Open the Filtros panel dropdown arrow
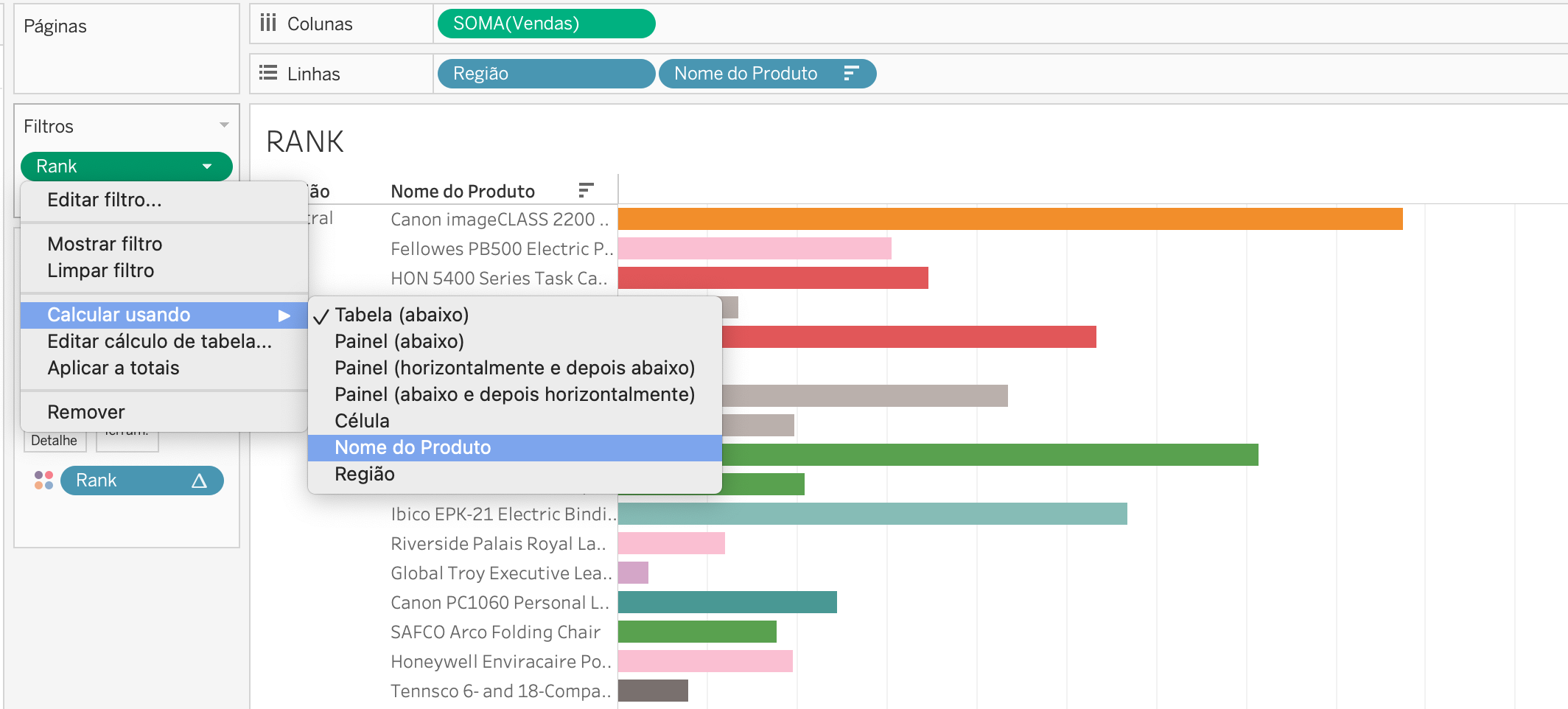 pyautogui.click(x=225, y=125)
